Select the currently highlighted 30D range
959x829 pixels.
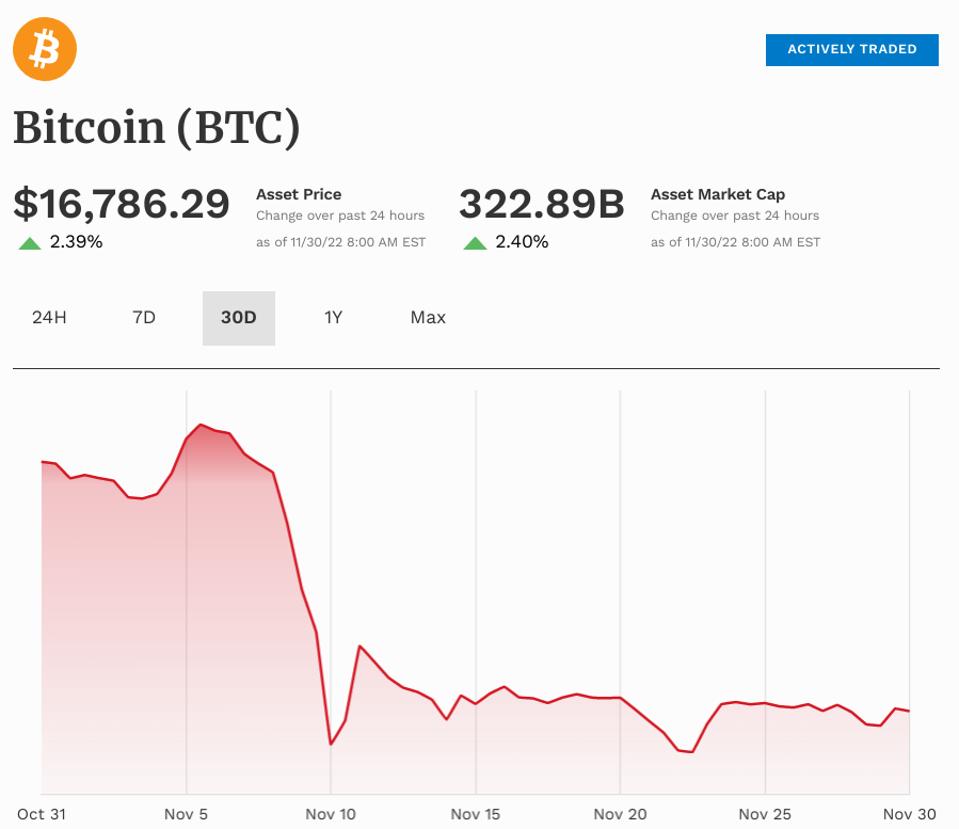238,317
